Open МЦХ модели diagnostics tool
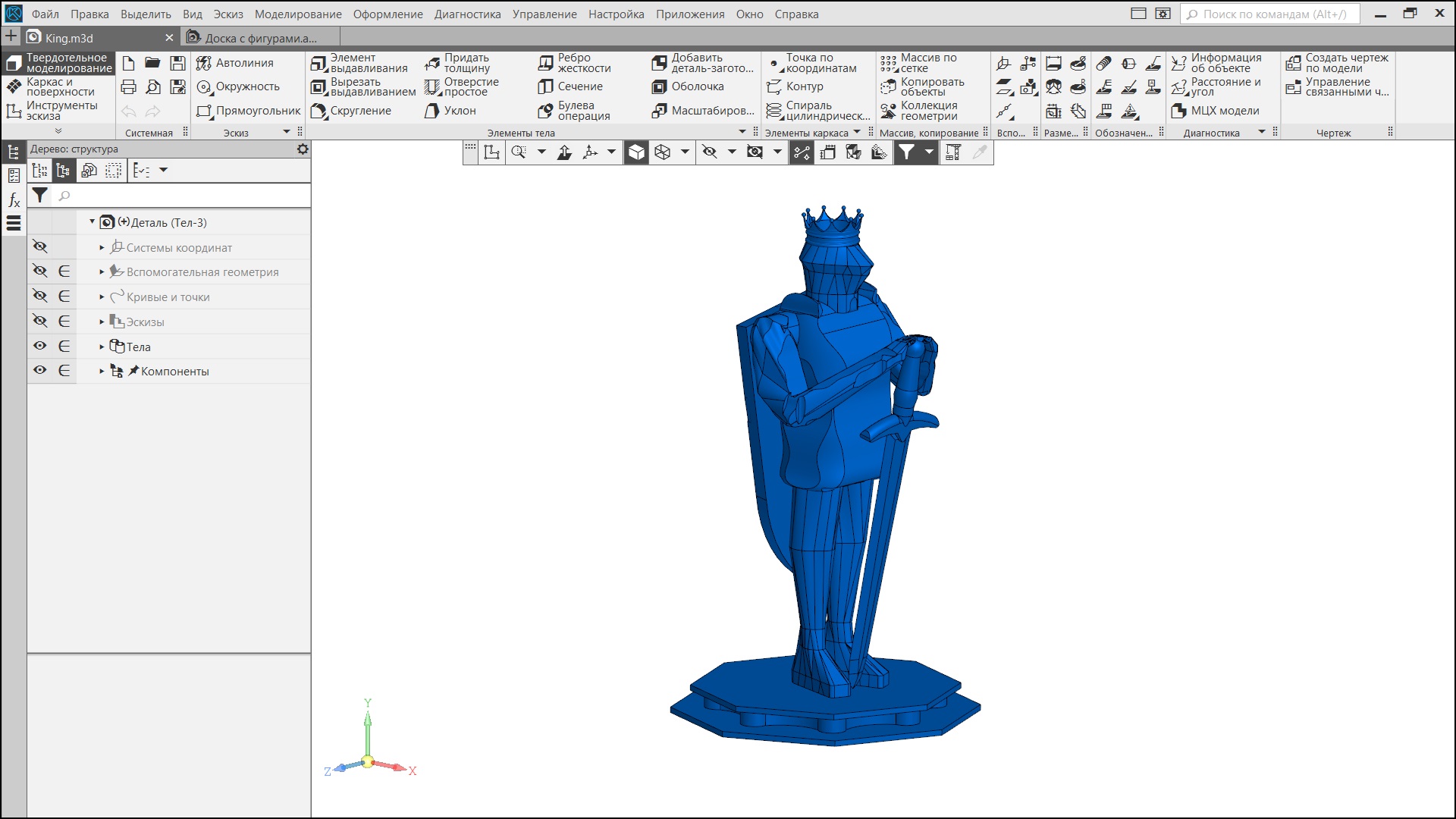1456x819 pixels. tap(1216, 111)
